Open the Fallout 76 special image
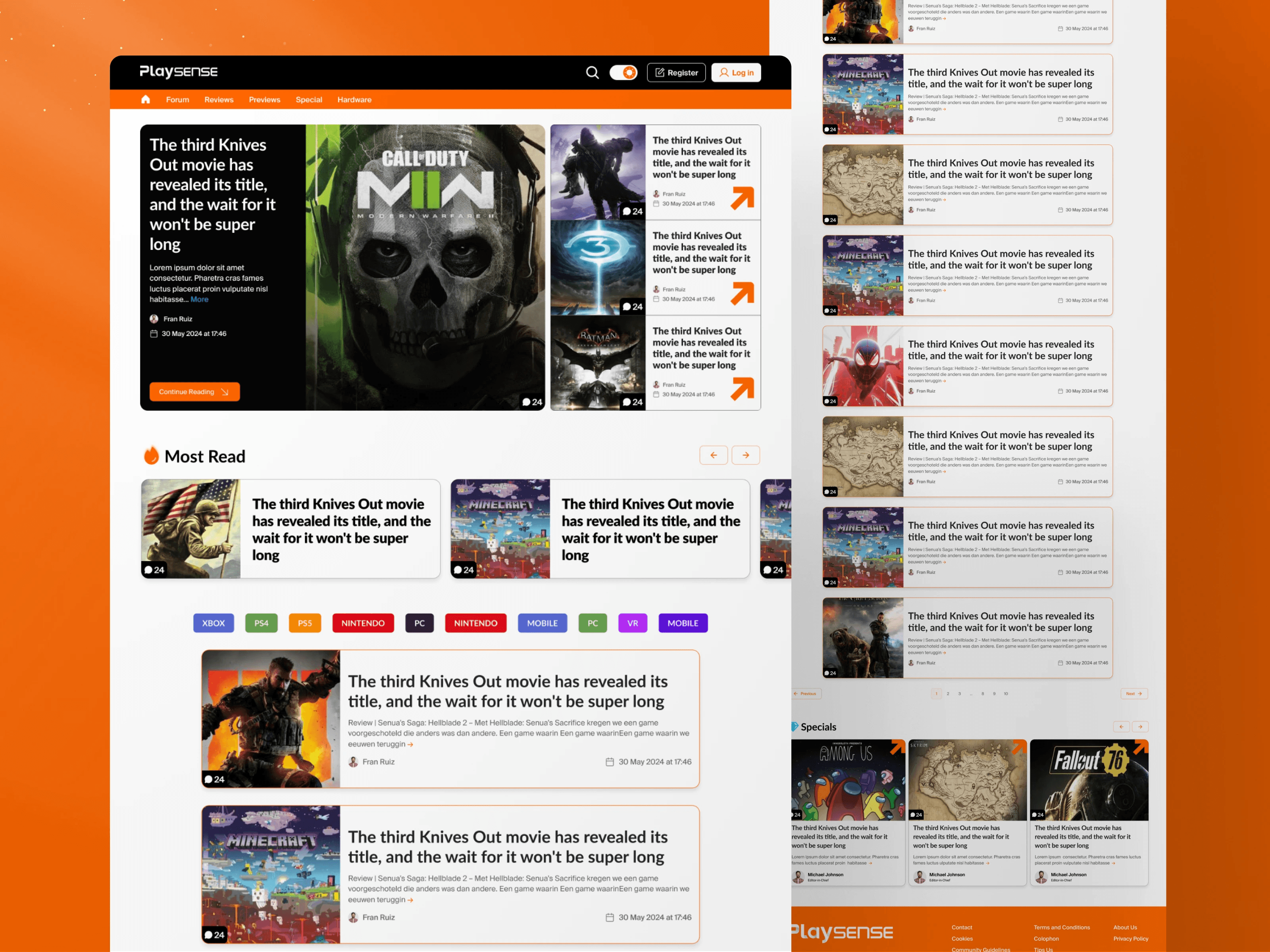The image size is (1270, 952). (1089, 780)
